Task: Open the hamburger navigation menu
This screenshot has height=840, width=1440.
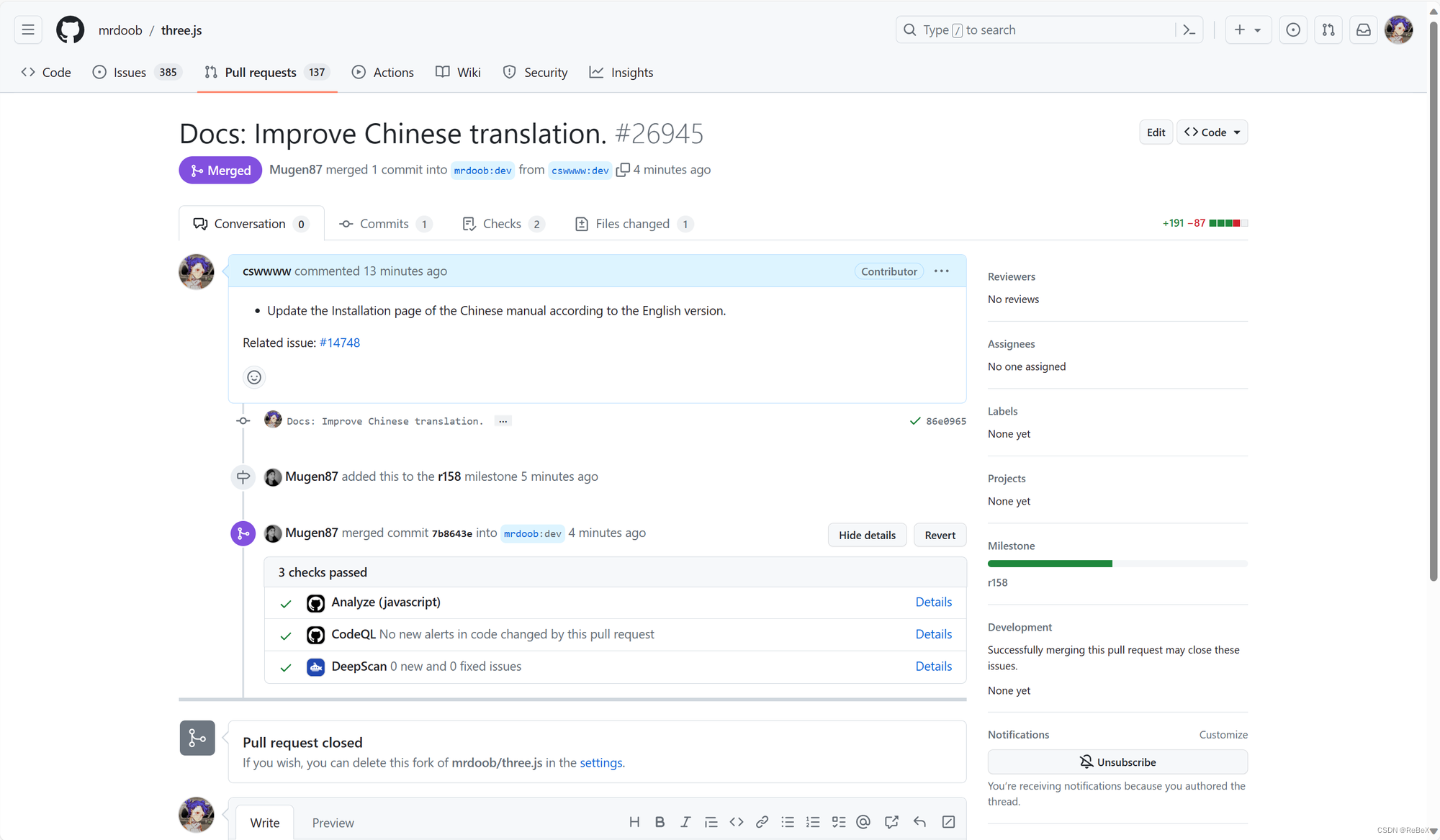Action: click(x=28, y=30)
